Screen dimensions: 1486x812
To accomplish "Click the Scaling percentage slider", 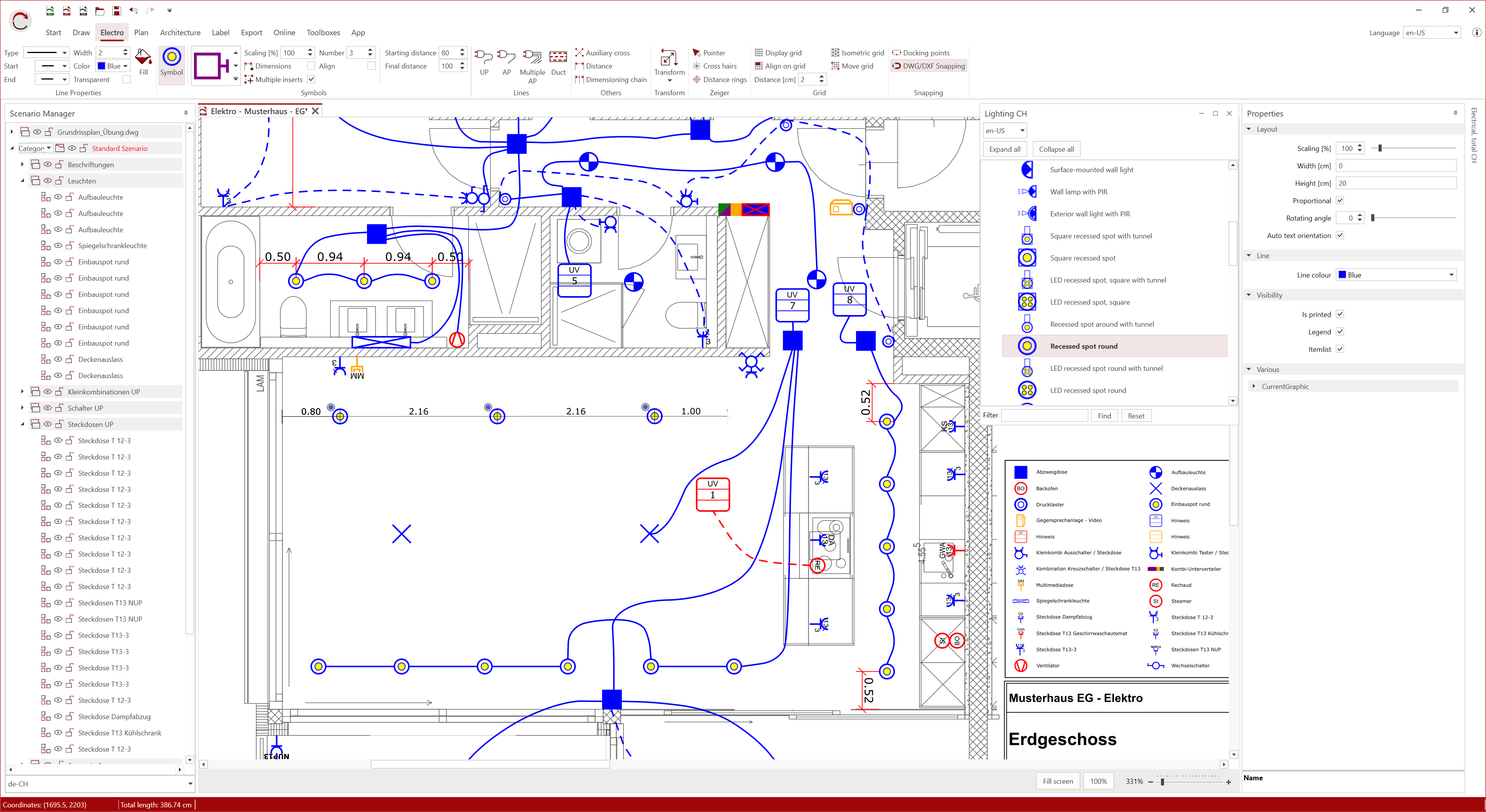I will coord(1380,148).
